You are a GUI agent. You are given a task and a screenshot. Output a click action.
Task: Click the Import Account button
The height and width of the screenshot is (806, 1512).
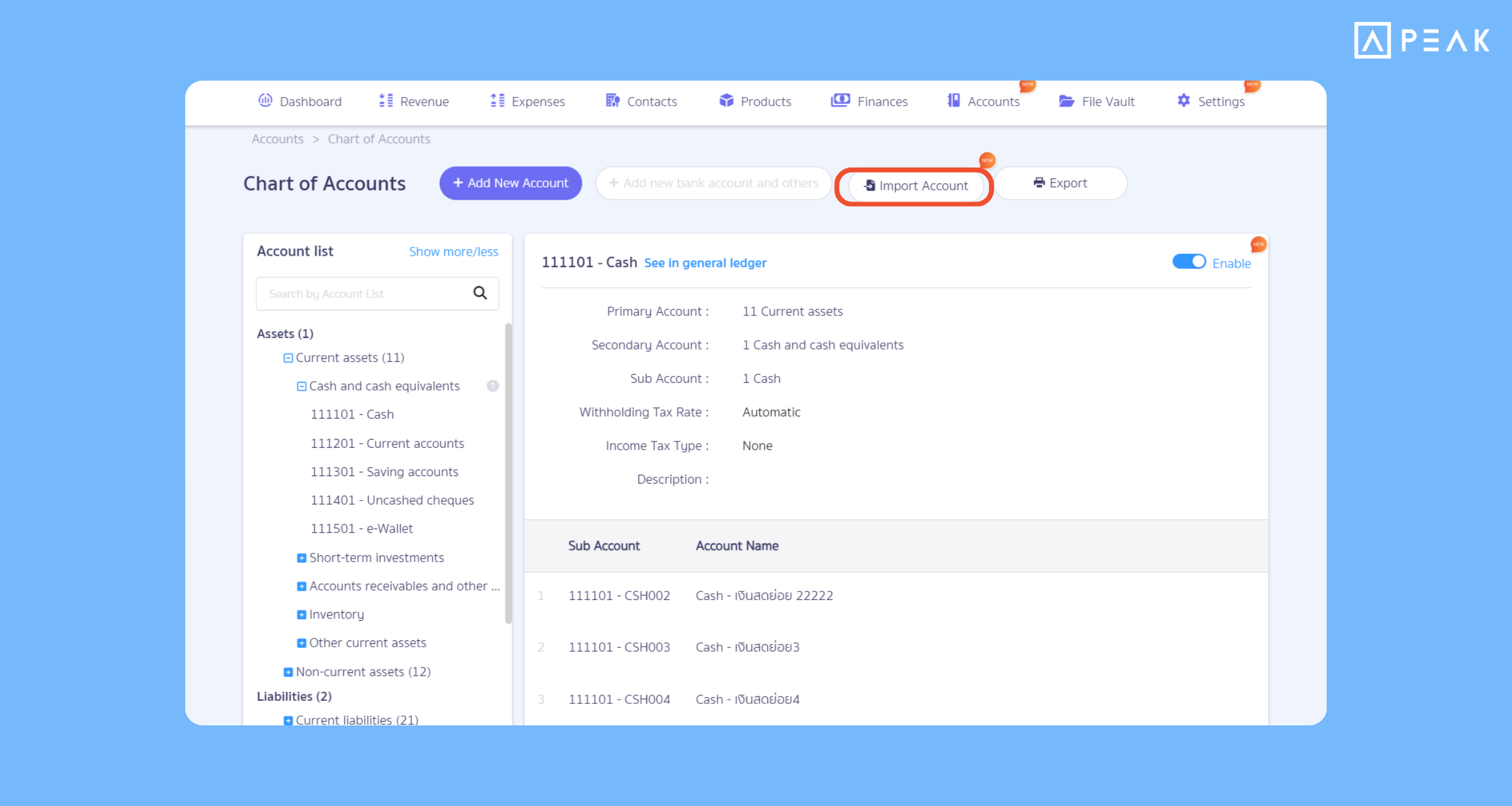(x=915, y=186)
